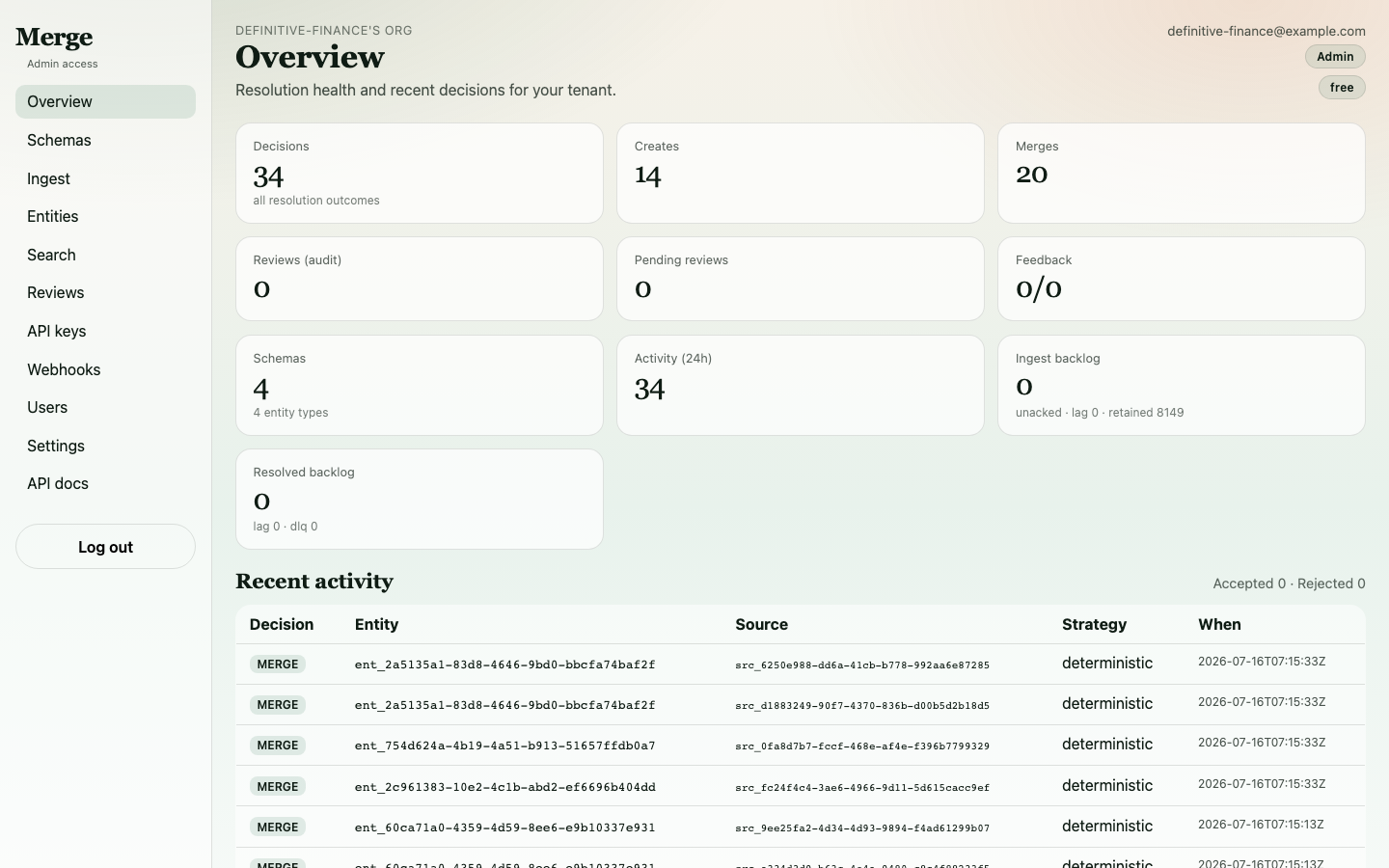Screen dimensions: 1389x868
Task: Click deterministic strategy in src_6250e988 row
Action: tap(1107, 664)
